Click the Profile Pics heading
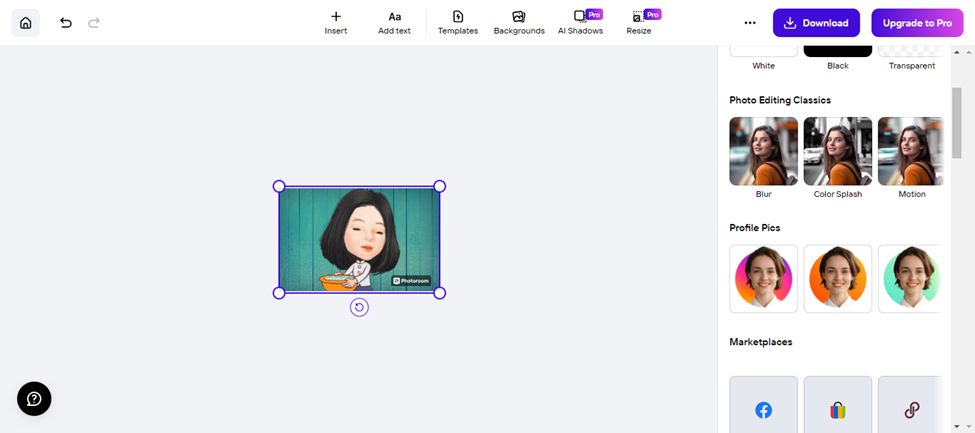Screen dimensions: 975x433 click(x=754, y=228)
